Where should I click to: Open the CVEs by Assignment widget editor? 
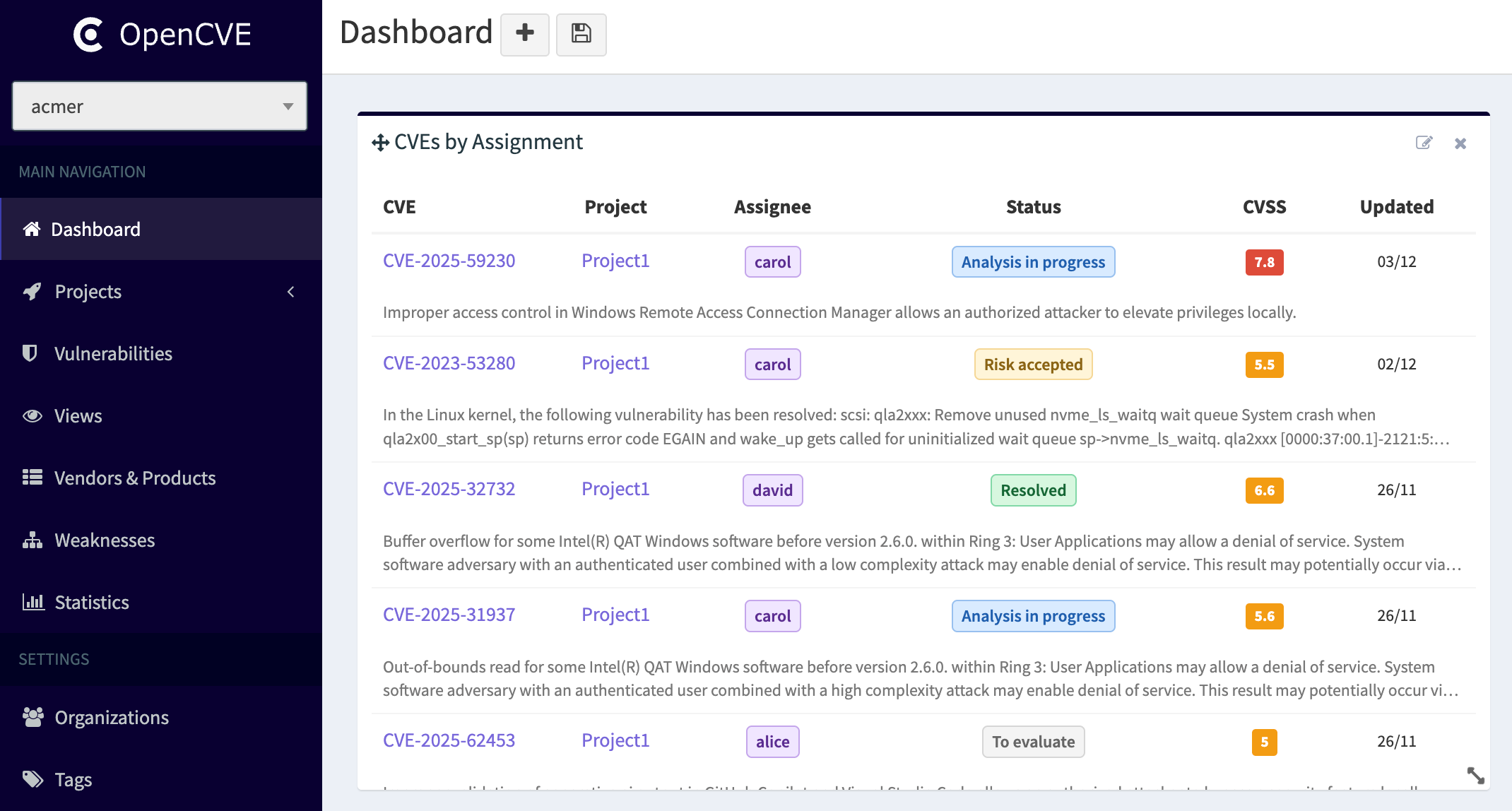[x=1424, y=143]
